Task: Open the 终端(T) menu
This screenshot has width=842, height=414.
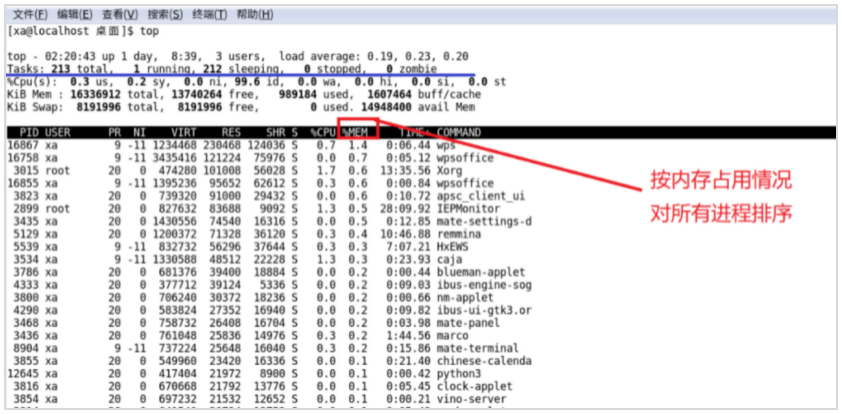Action: pos(209,16)
